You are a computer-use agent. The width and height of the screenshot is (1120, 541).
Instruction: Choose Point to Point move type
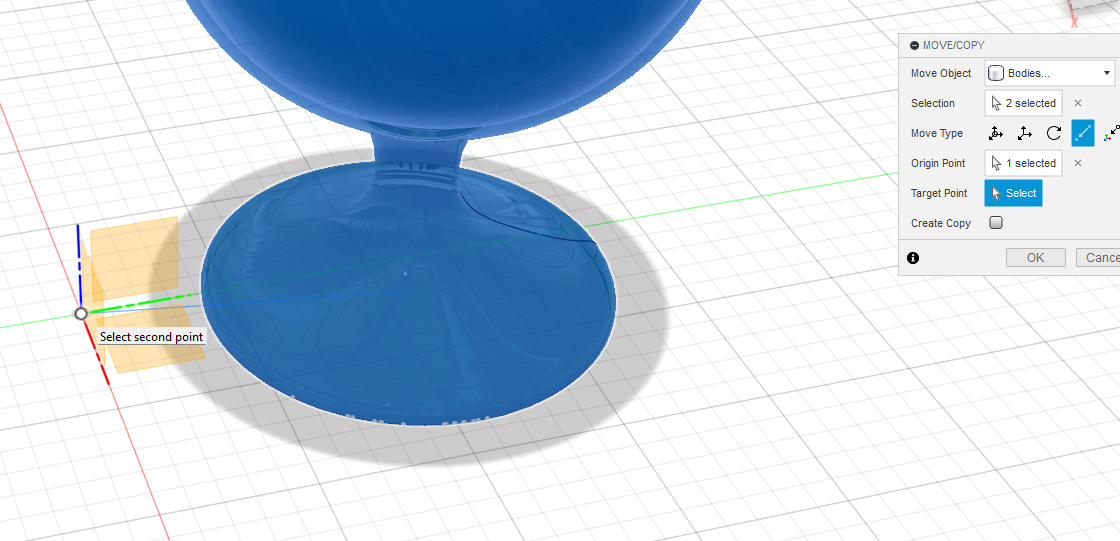(x=1083, y=133)
